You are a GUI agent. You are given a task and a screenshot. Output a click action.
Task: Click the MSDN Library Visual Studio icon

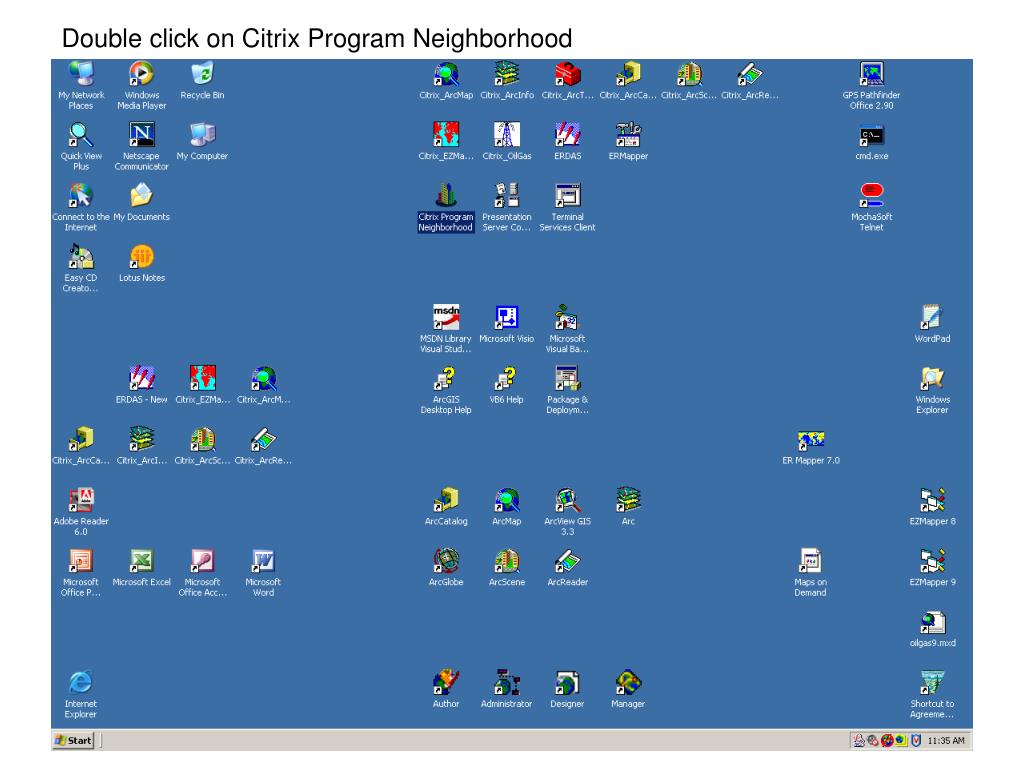446,317
